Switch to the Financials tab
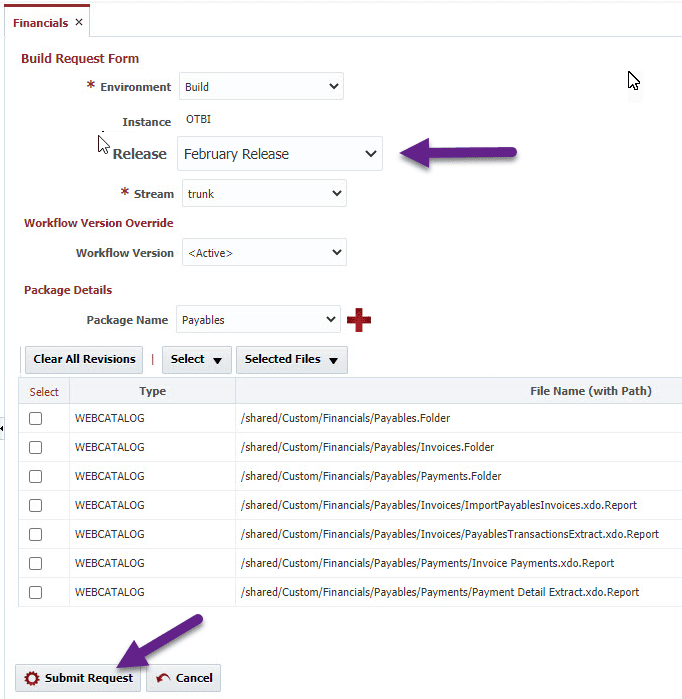 41,23
